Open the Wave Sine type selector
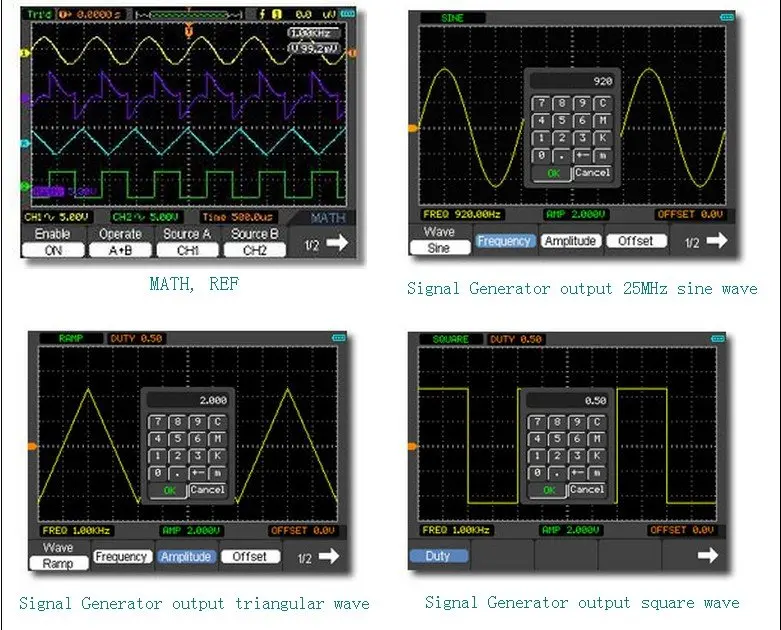 pos(439,248)
